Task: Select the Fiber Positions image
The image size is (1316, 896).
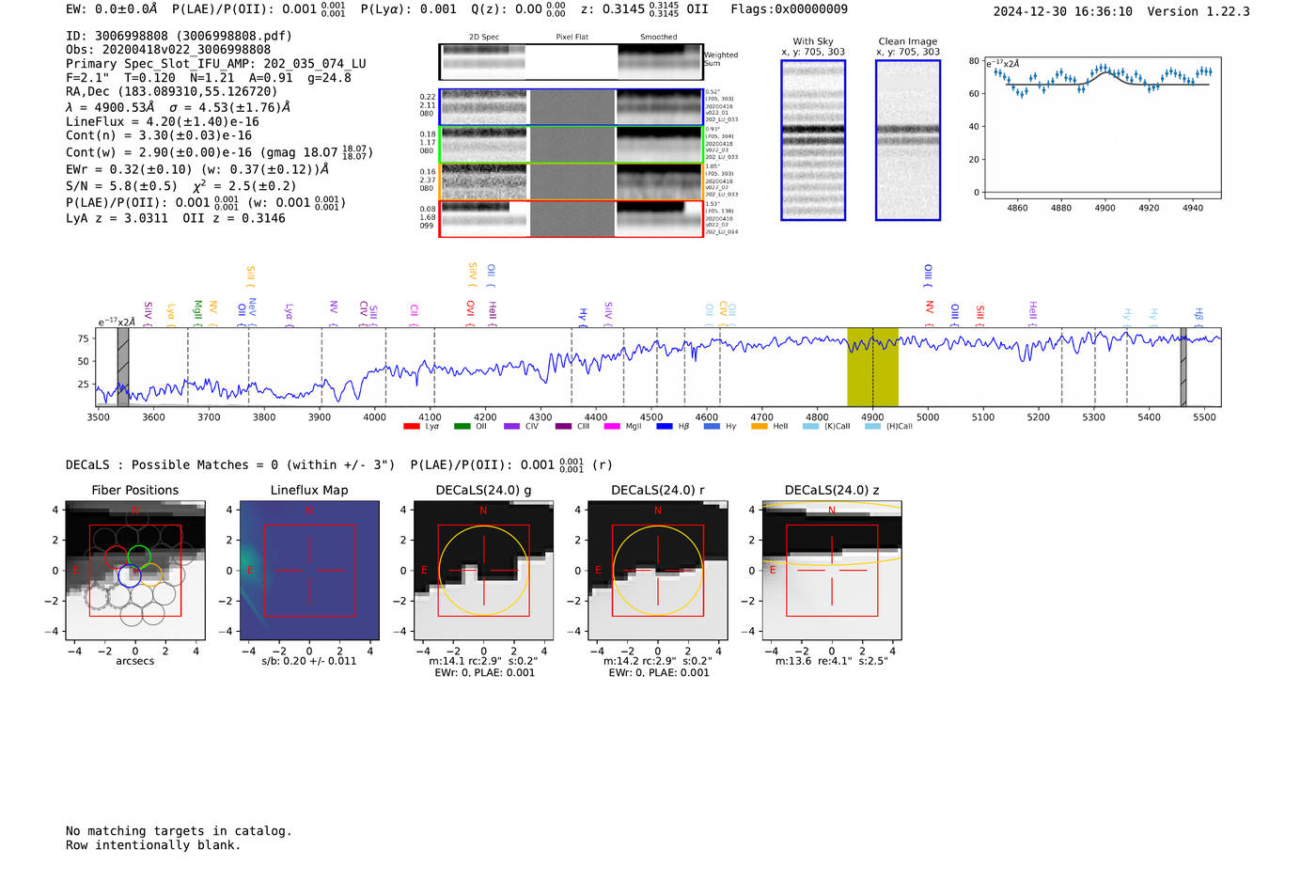Action: tap(135, 571)
